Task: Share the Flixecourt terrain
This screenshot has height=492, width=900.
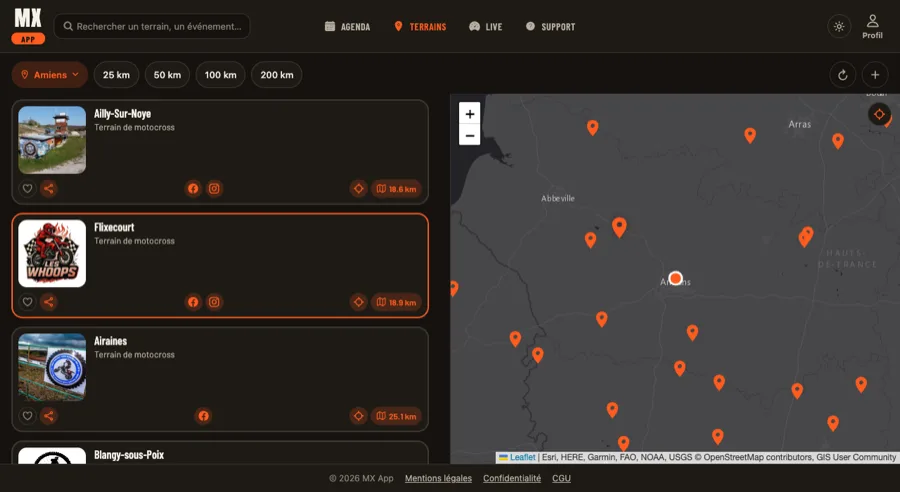Action: pos(49,302)
